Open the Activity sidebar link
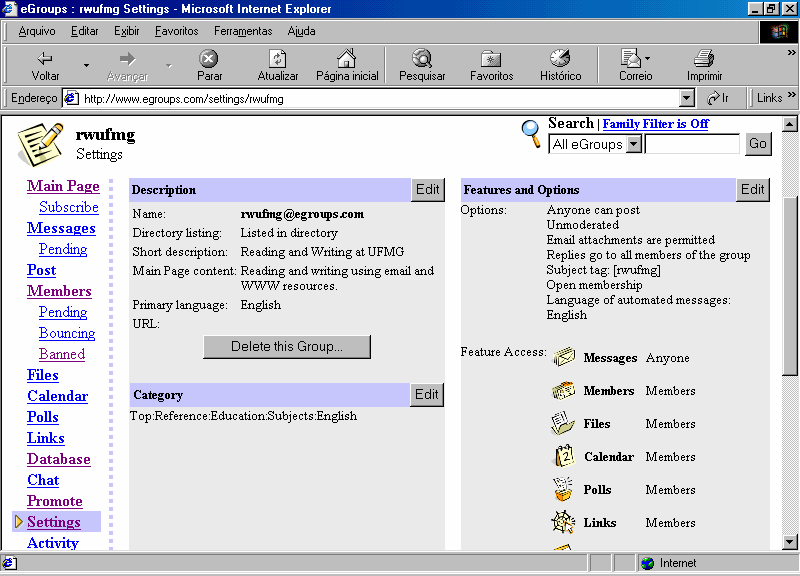The image size is (800, 576). [x=53, y=543]
